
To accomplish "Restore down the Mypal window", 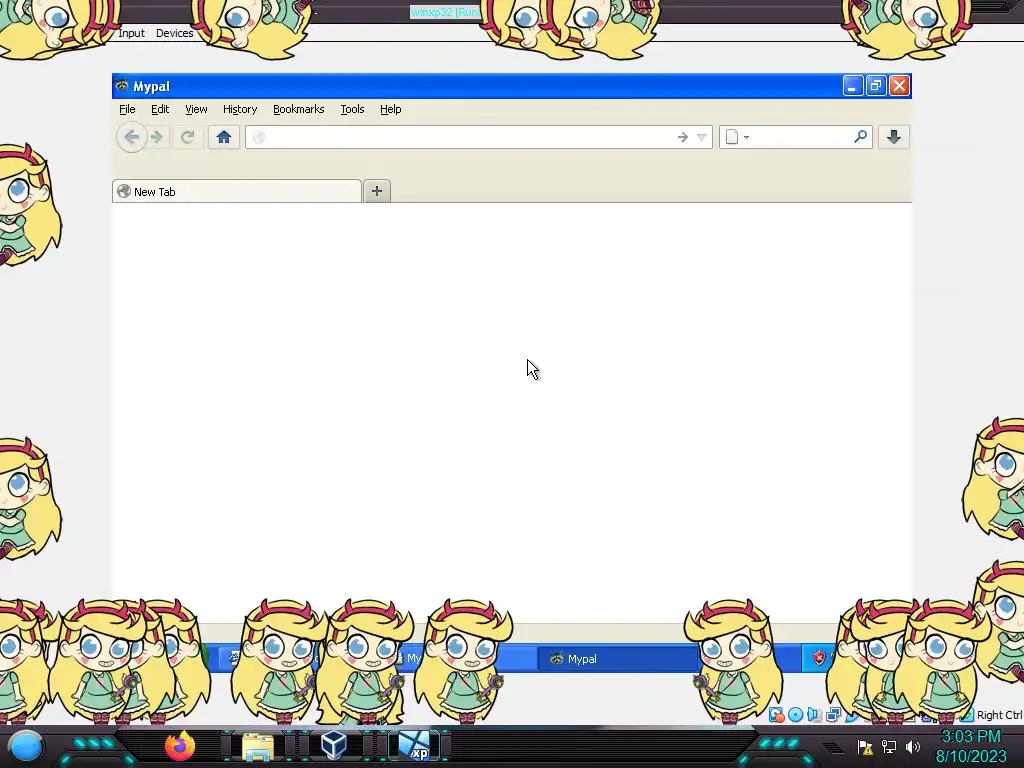I will 876,86.
